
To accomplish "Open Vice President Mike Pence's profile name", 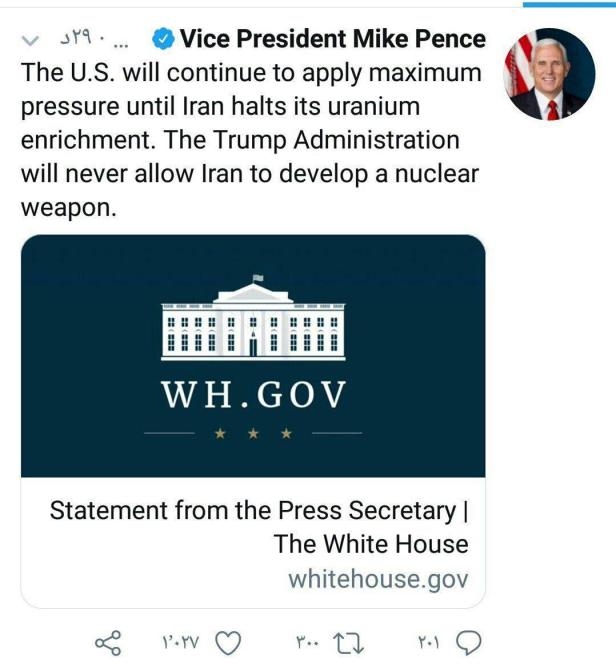I will [332, 40].
